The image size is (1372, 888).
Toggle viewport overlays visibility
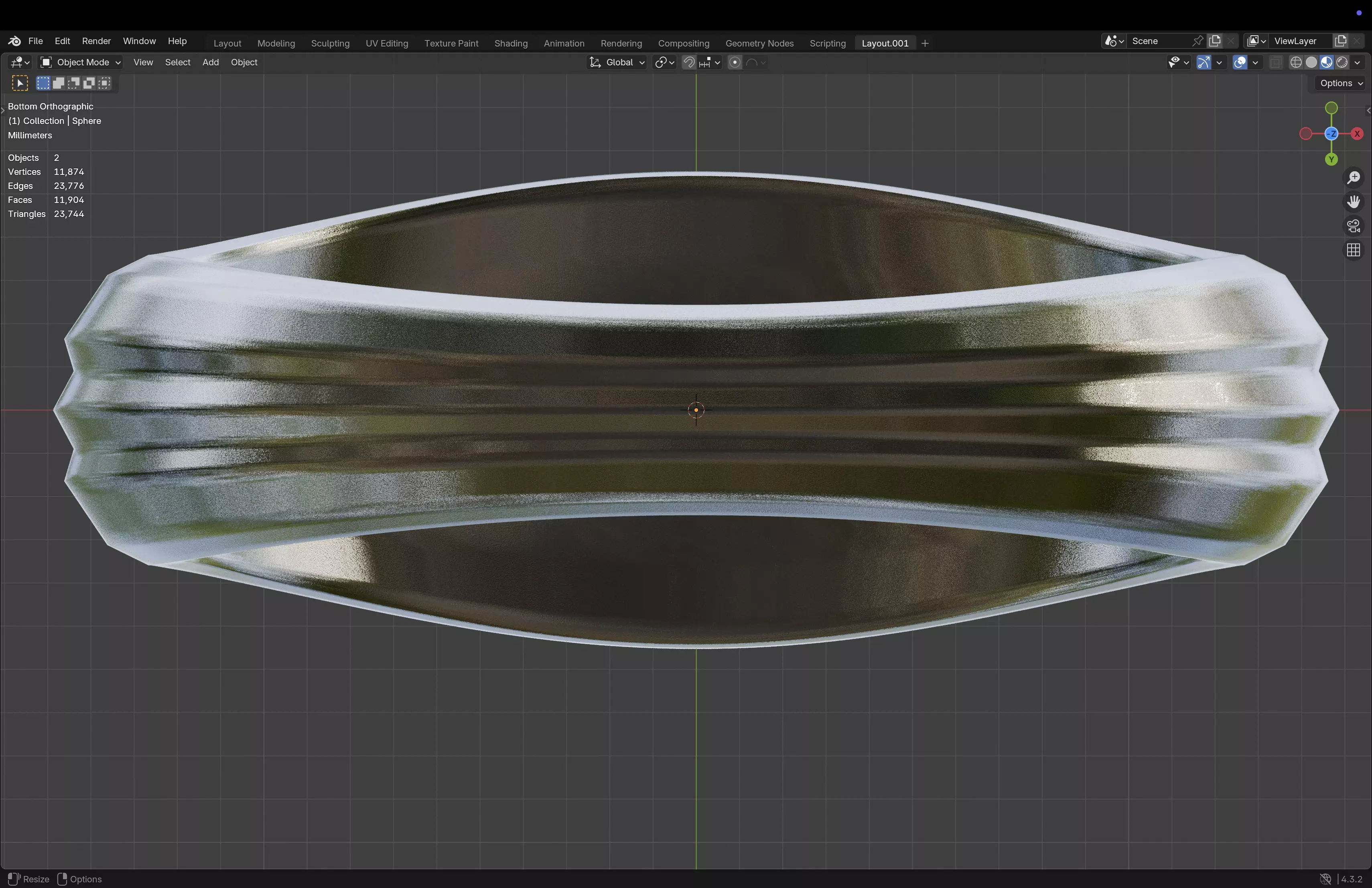1240,62
